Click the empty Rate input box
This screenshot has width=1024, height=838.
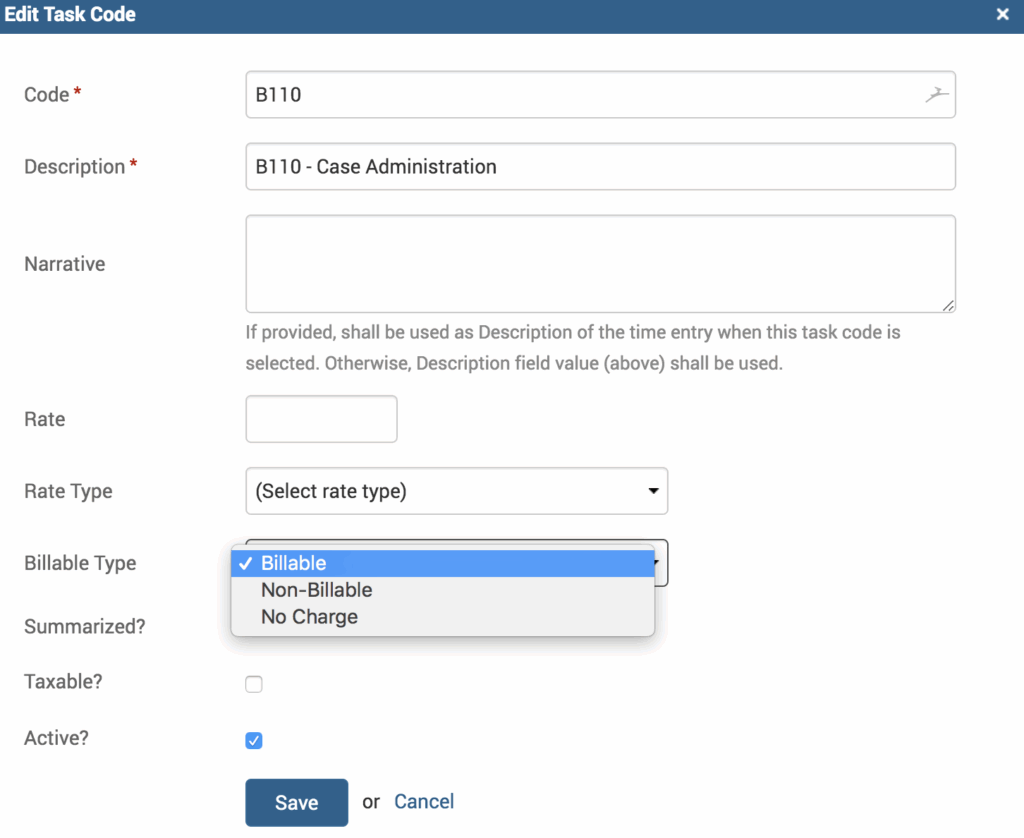click(x=321, y=419)
